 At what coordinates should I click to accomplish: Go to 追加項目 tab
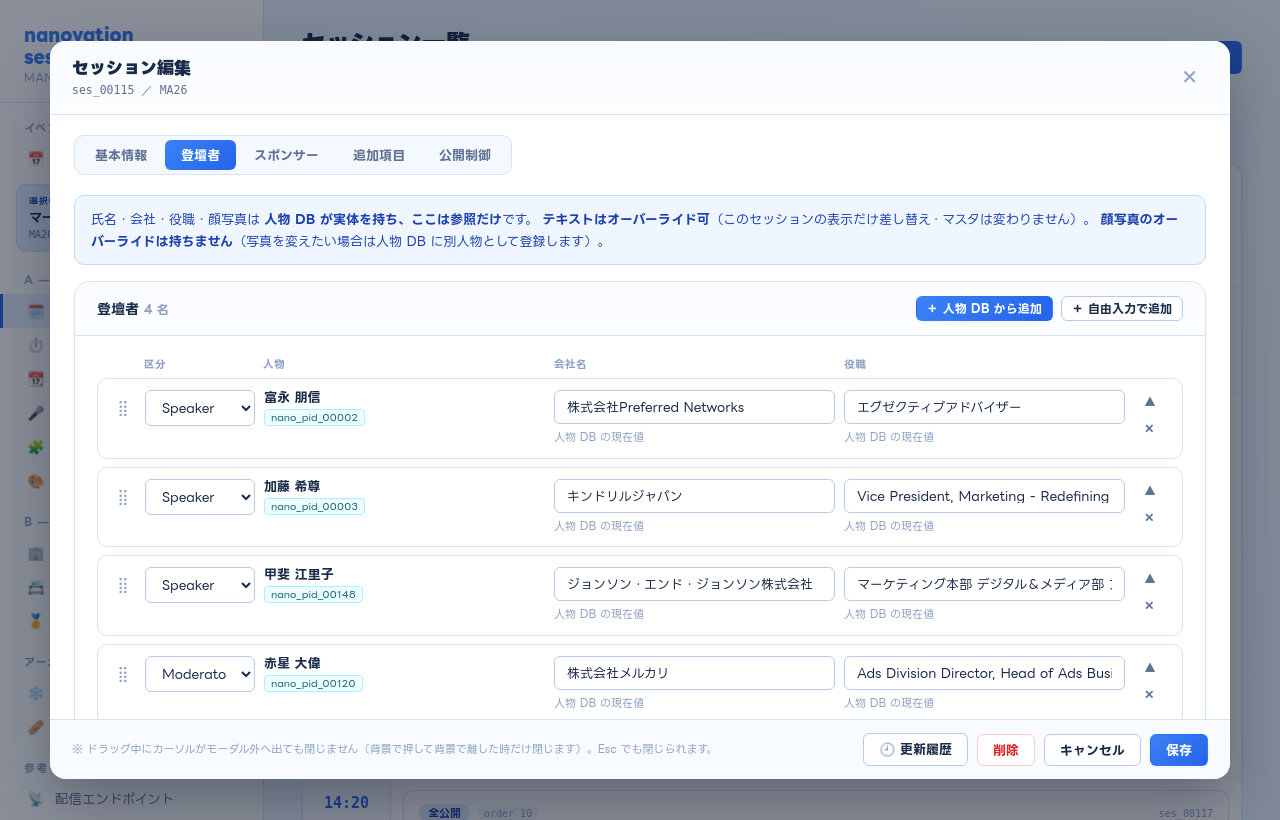coord(379,155)
